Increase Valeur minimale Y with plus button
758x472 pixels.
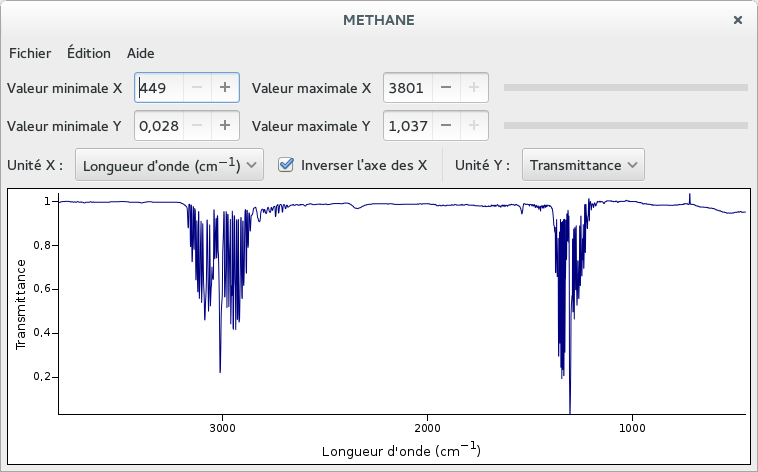(225, 126)
